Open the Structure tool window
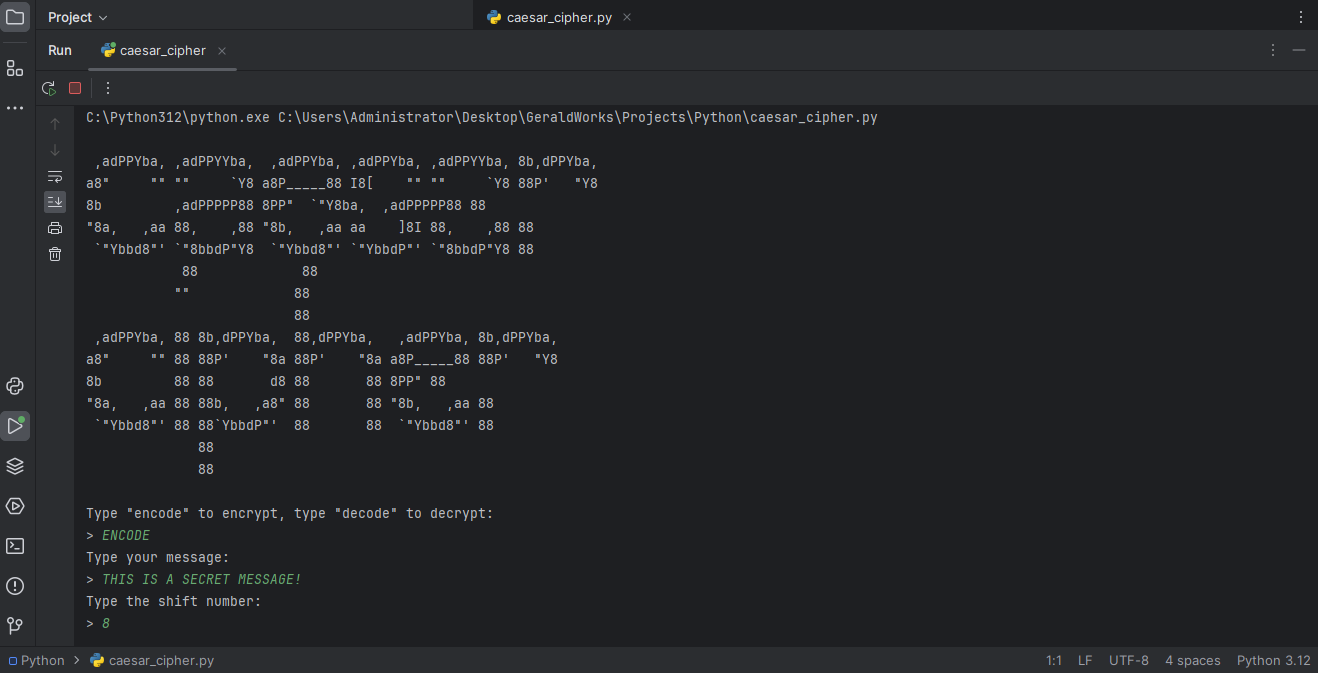This screenshot has width=1318, height=673. (x=15, y=68)
